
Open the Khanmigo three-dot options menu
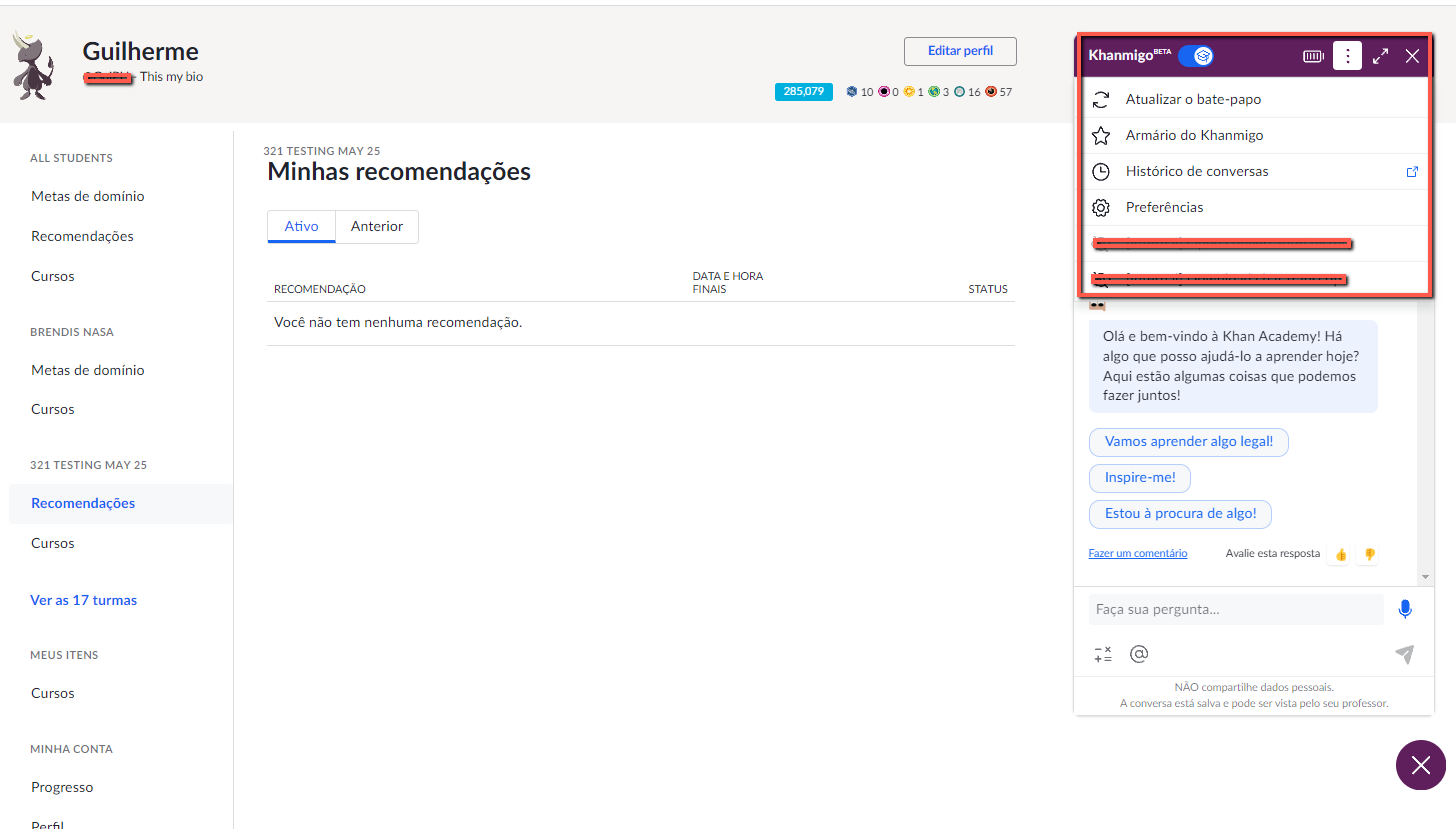(1347, 56)
